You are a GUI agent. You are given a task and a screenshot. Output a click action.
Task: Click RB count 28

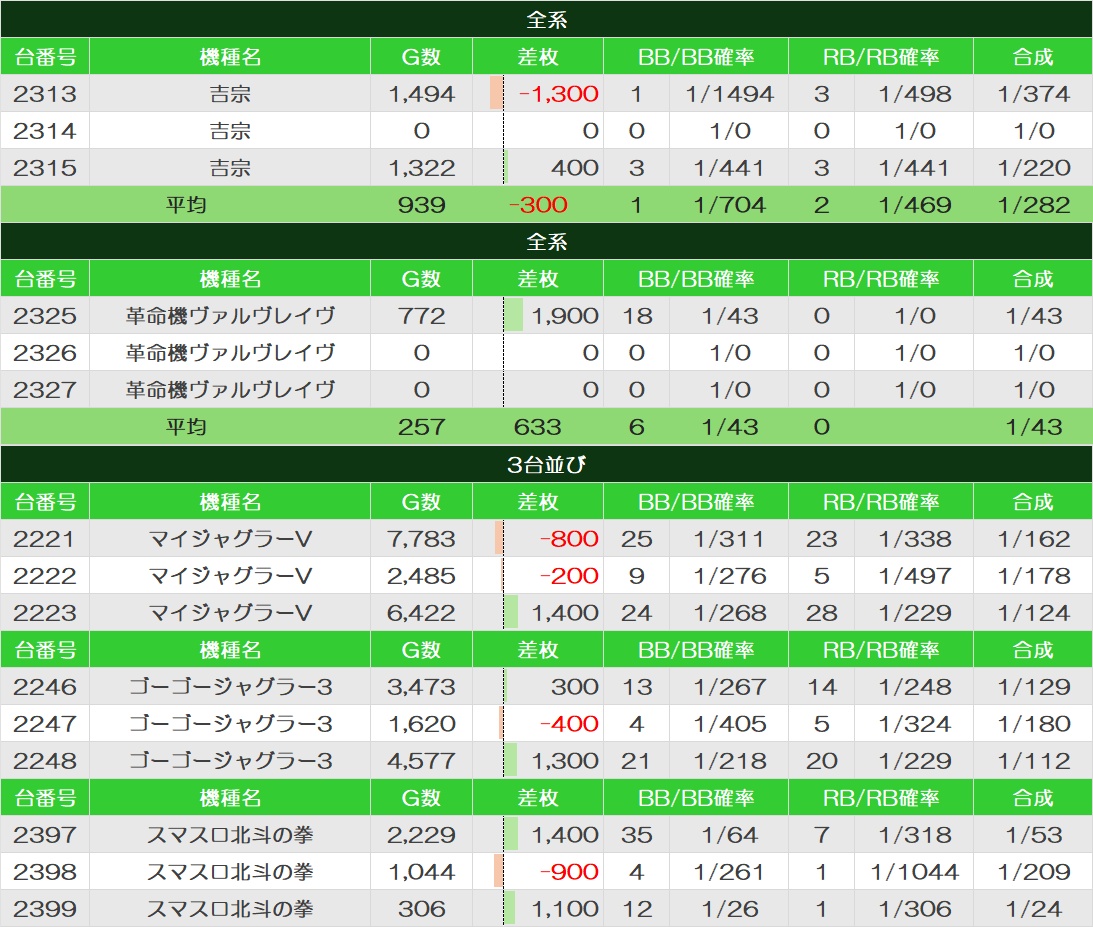(822, 612)
